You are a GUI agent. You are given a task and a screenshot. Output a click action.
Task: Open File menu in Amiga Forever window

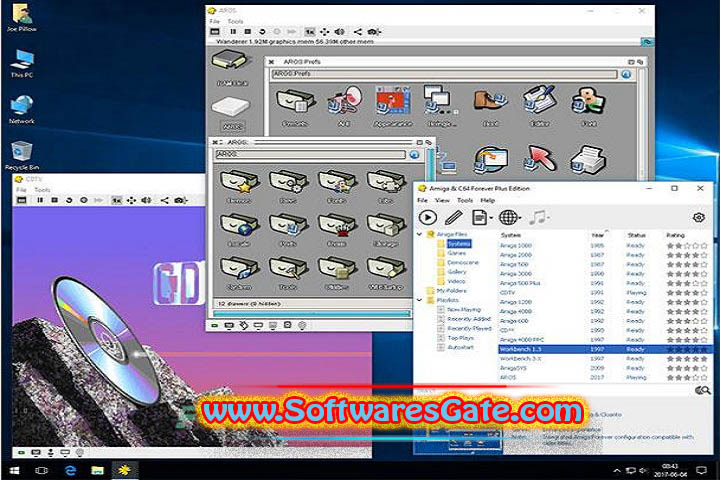422,200
